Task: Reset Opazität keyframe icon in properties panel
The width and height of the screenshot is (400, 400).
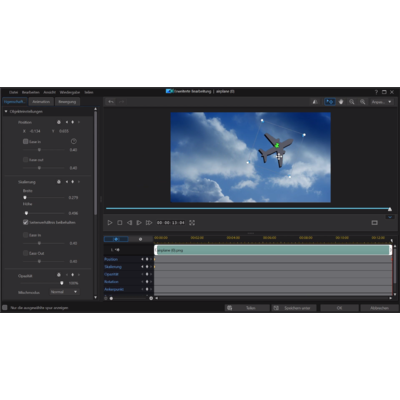Action: 59,275
